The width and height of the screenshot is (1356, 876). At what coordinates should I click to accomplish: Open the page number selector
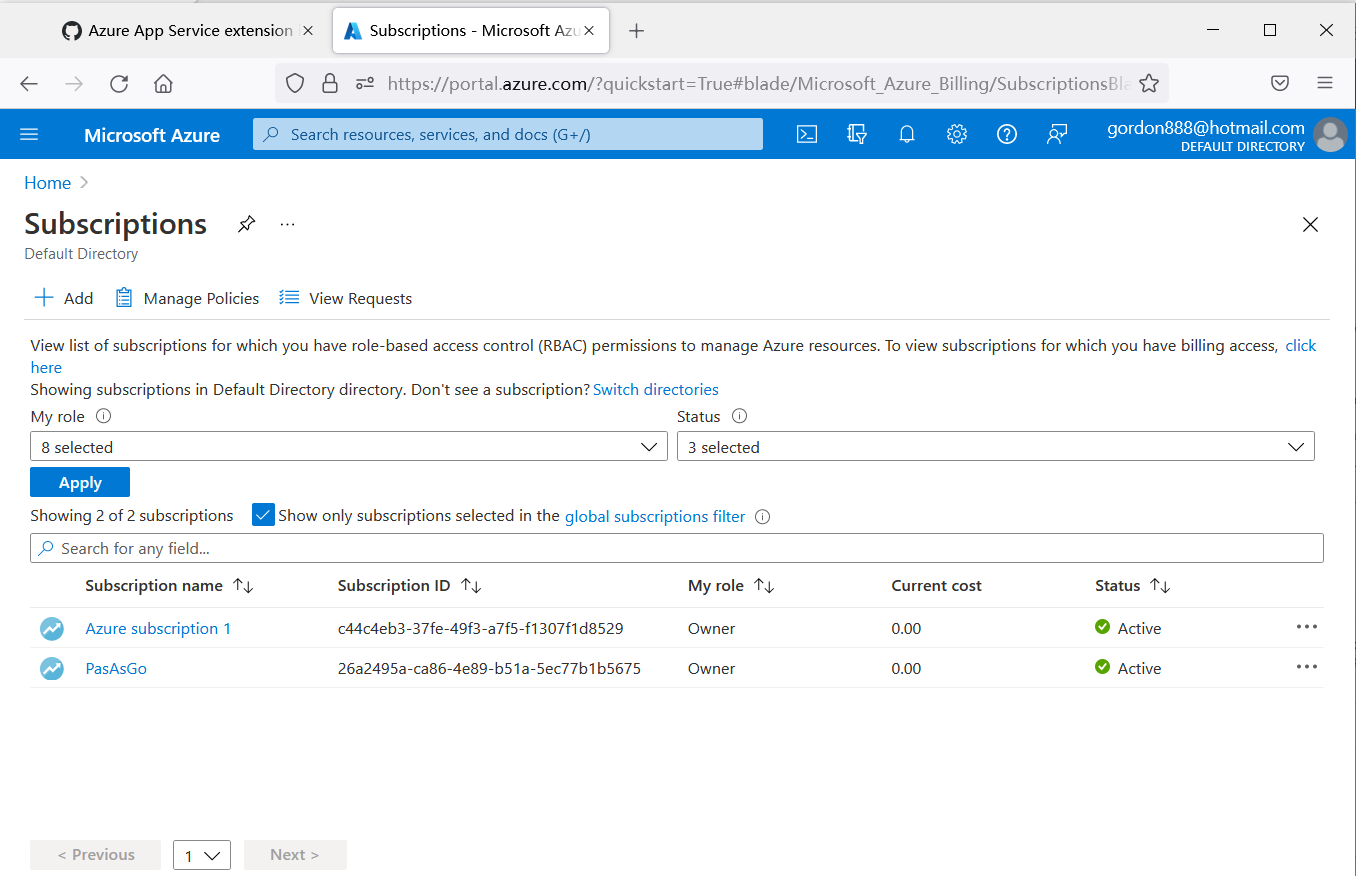tap(201, 854)
